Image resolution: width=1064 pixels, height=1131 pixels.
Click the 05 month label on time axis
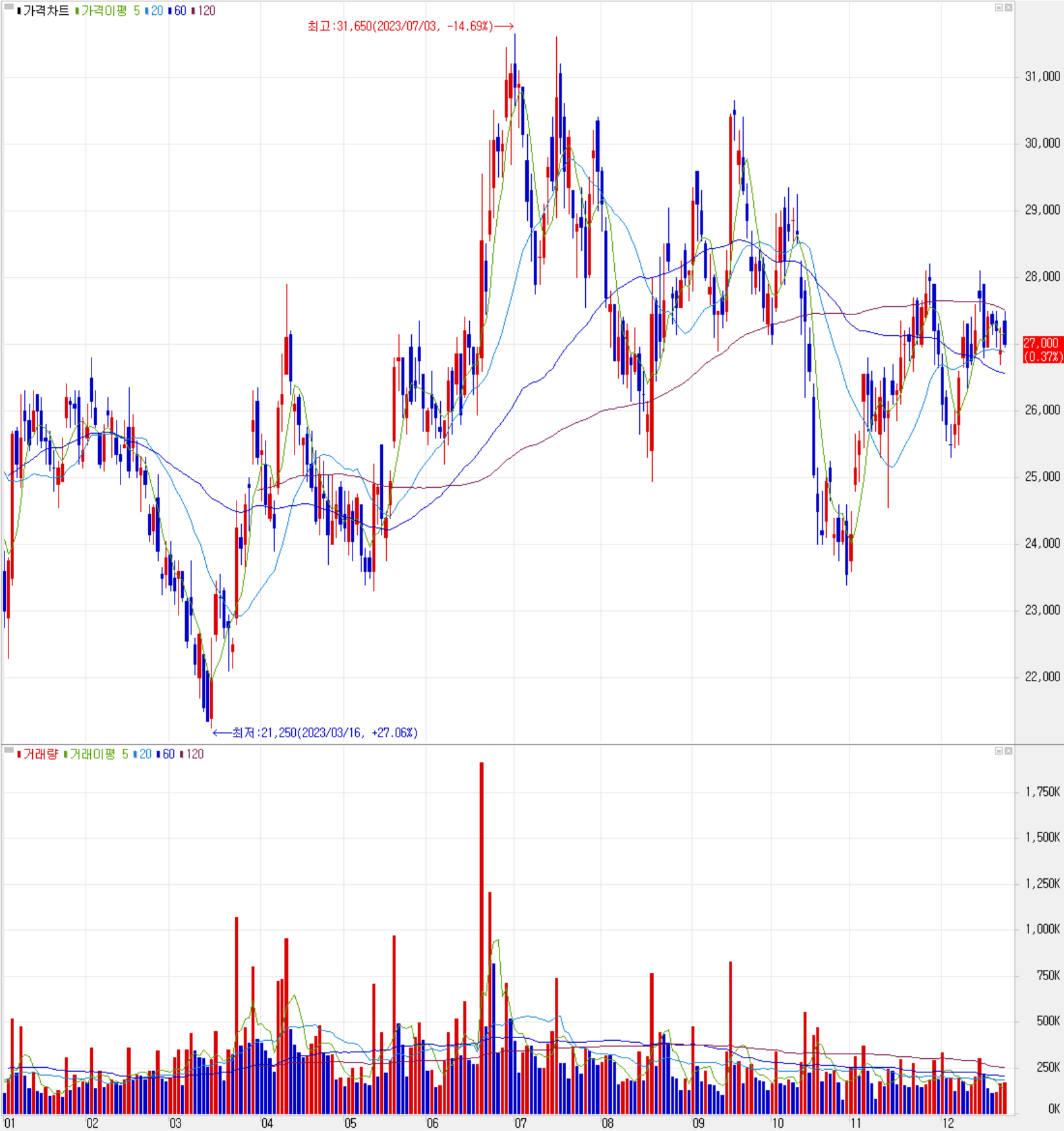tap(350, 1123)
